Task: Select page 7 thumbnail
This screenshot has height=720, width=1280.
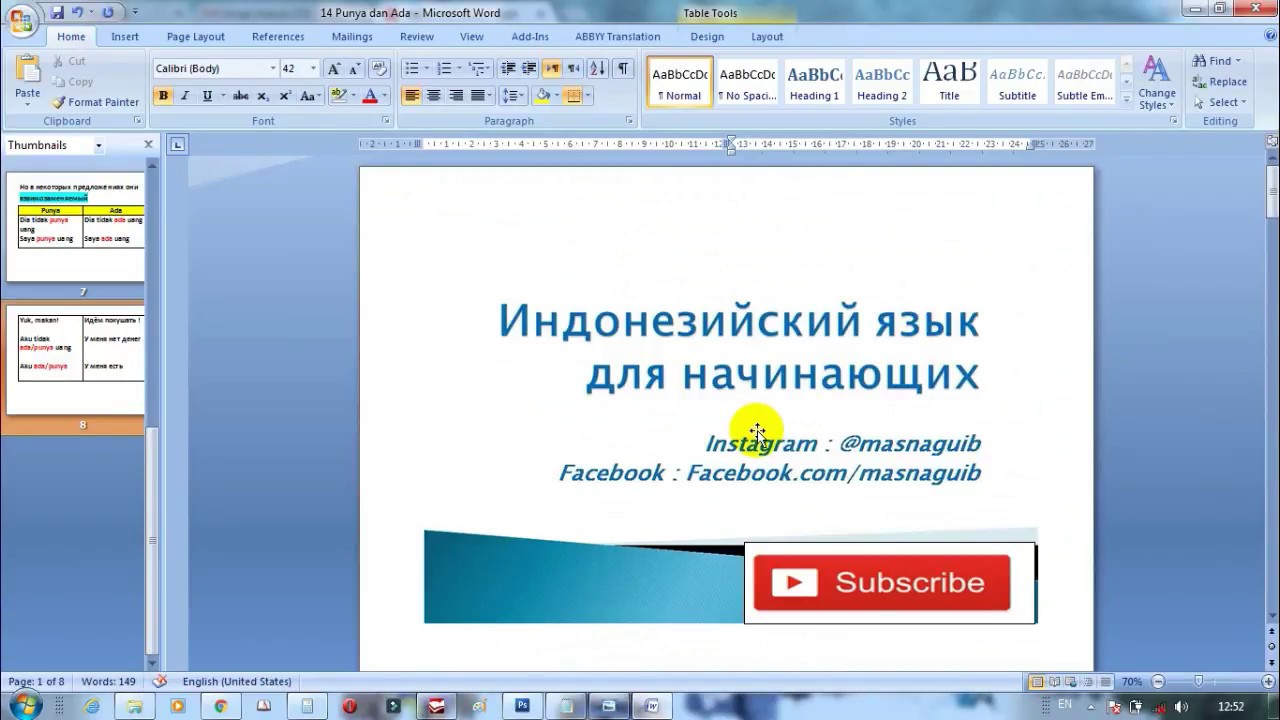Action: 77,228
